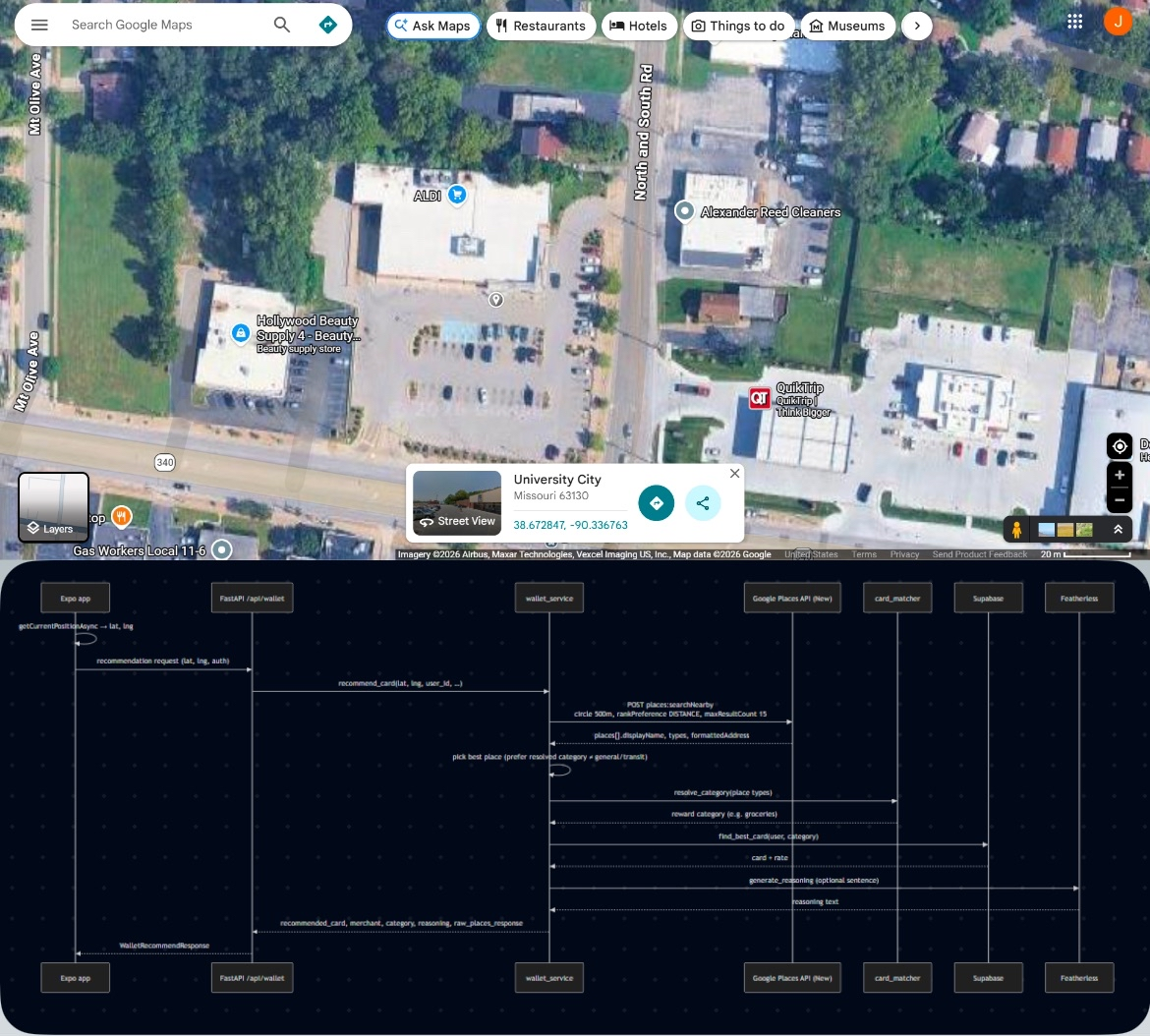Screen dimensions: 1150x1036
Task: Open the Google apps grid
Action: 1075,22
